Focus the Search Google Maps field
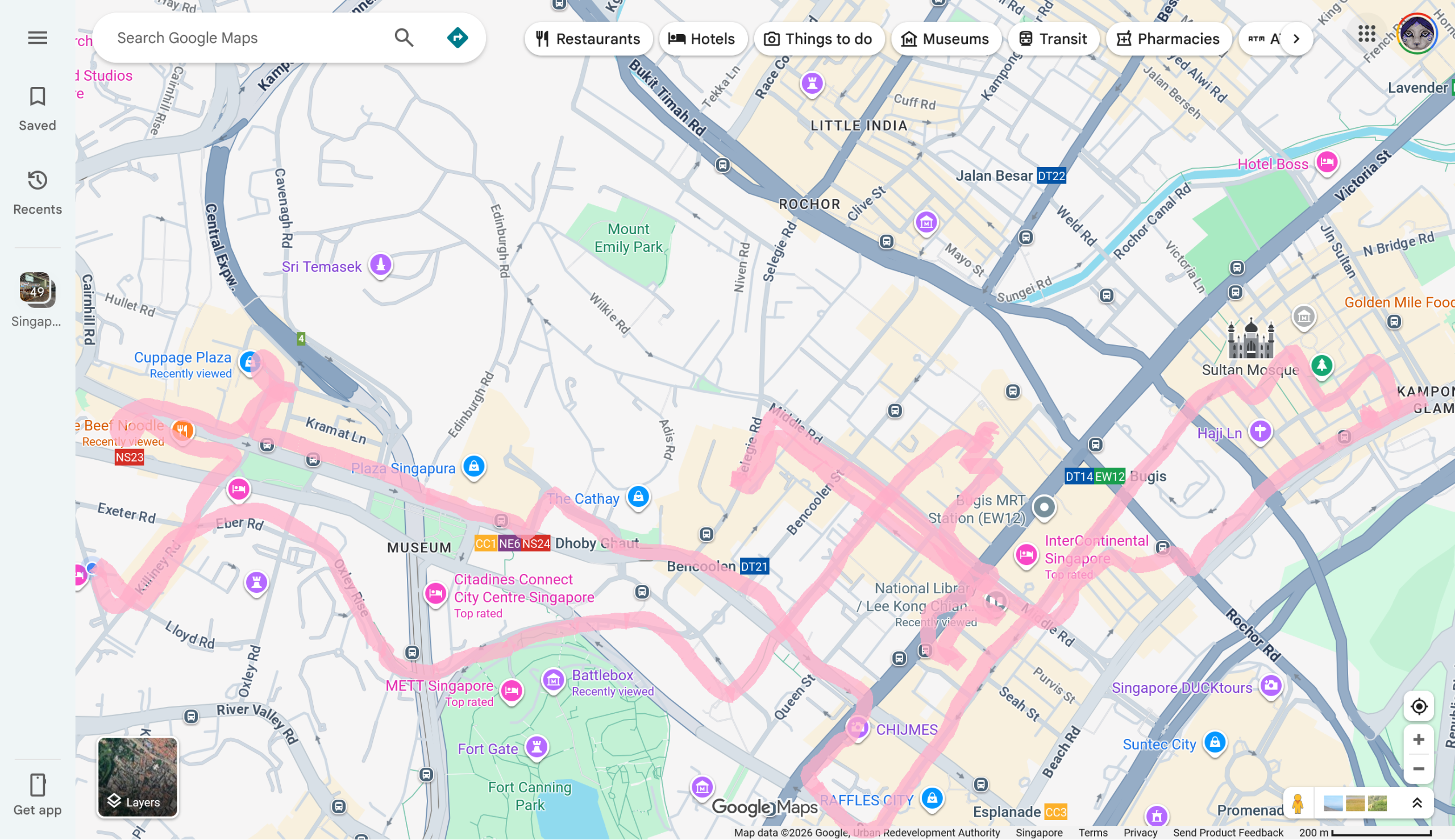 coord(242,38)
